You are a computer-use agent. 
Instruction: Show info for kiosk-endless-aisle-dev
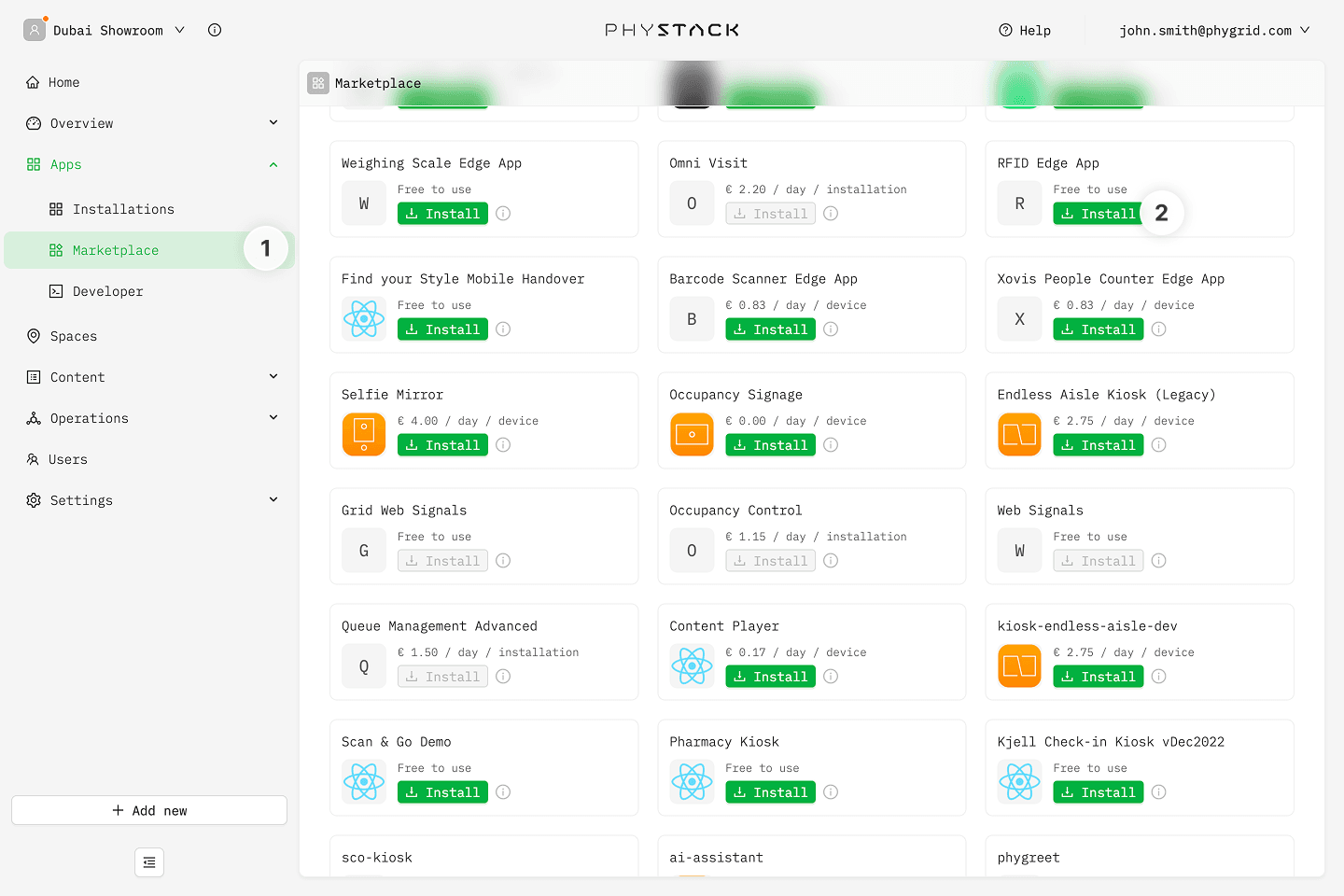(1158, 677)
